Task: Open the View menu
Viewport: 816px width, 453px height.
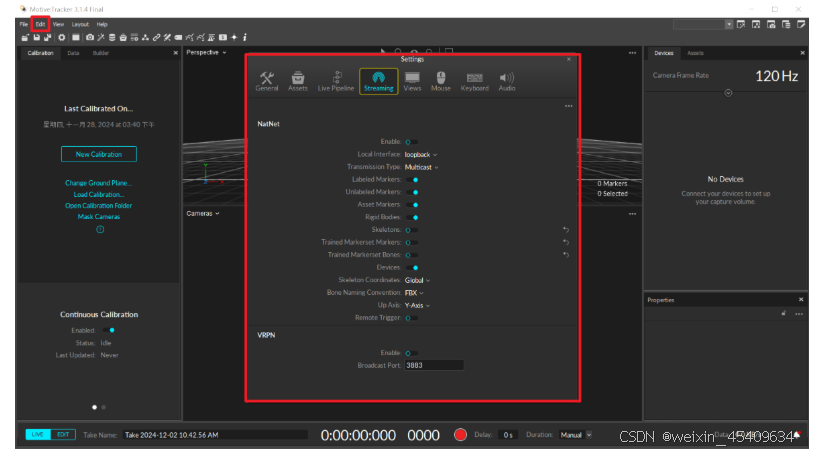Action: 58,24
